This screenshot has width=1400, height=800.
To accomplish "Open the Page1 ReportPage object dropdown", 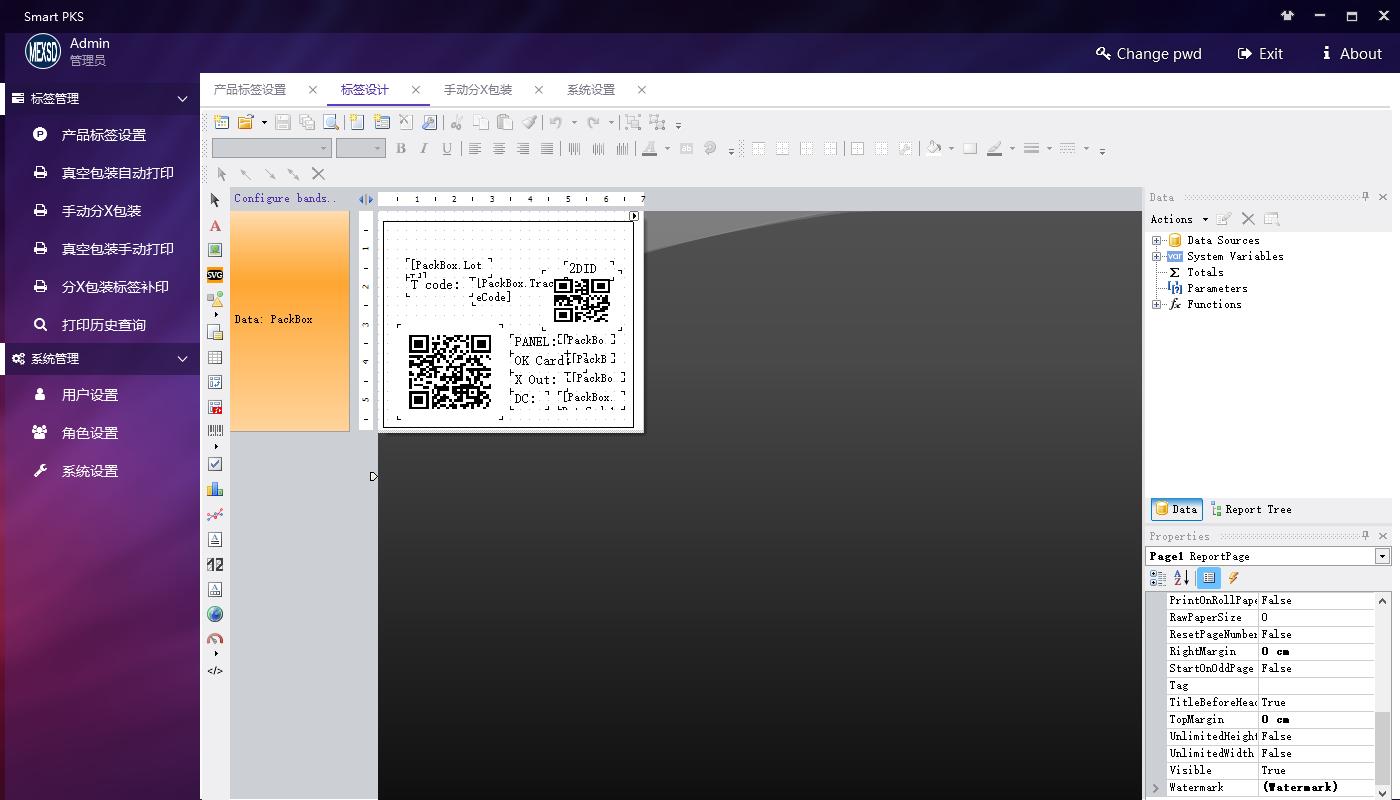I will [1382, 556].
